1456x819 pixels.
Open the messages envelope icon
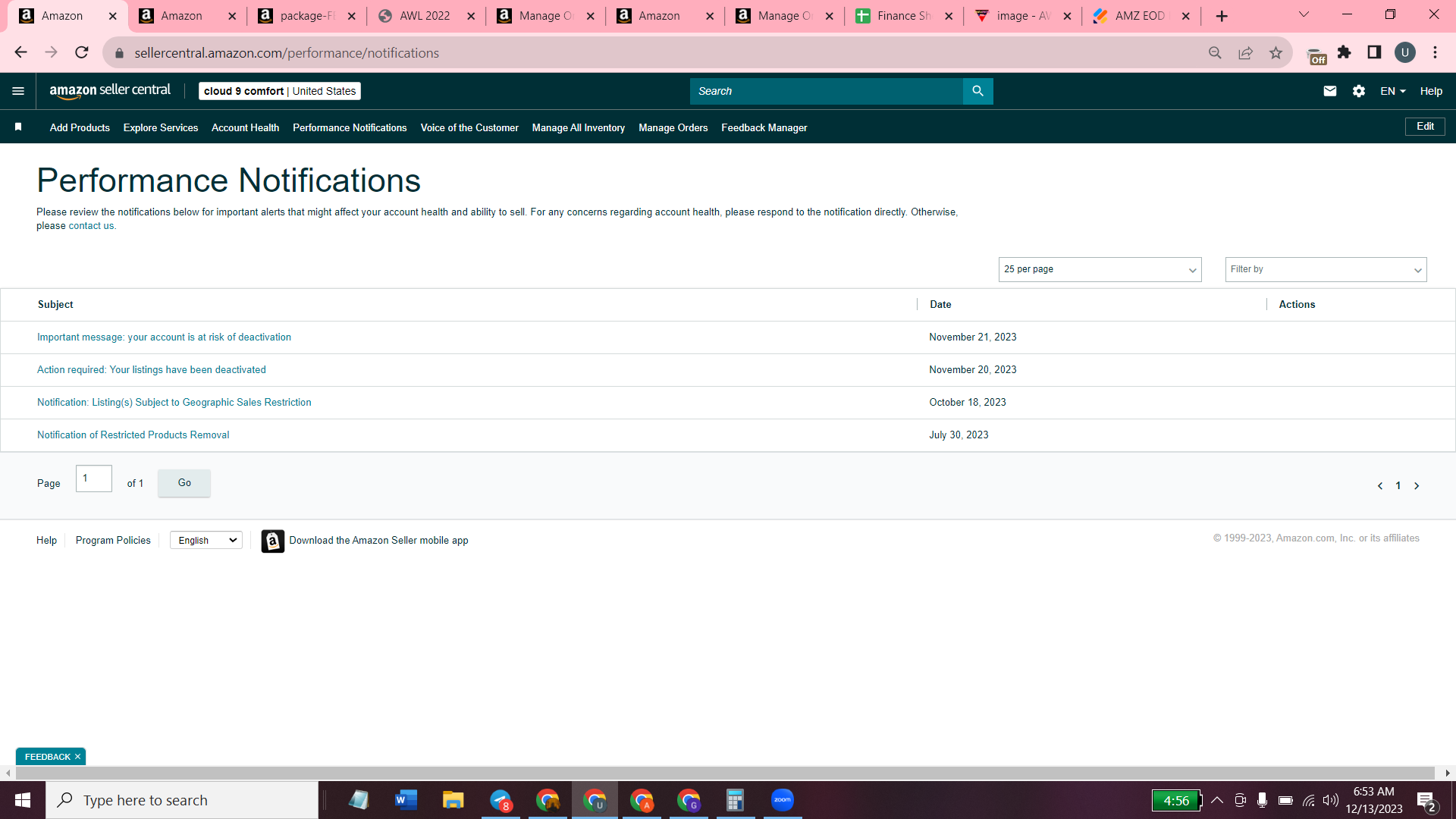(x=1330, y=91)
